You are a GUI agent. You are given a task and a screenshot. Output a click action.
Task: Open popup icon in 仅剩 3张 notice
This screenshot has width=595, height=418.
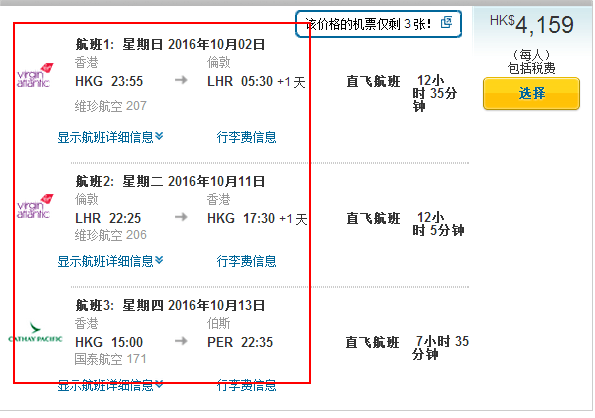(x=446, y=23)
